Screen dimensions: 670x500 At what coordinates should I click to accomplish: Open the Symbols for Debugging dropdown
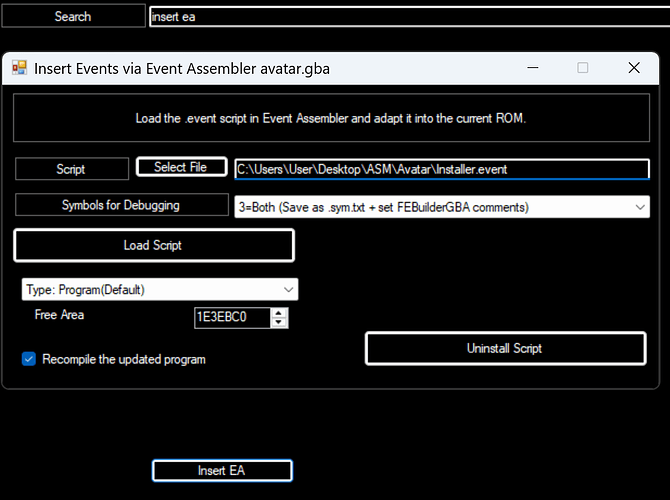pyautogui.click(x=640, y=207)
